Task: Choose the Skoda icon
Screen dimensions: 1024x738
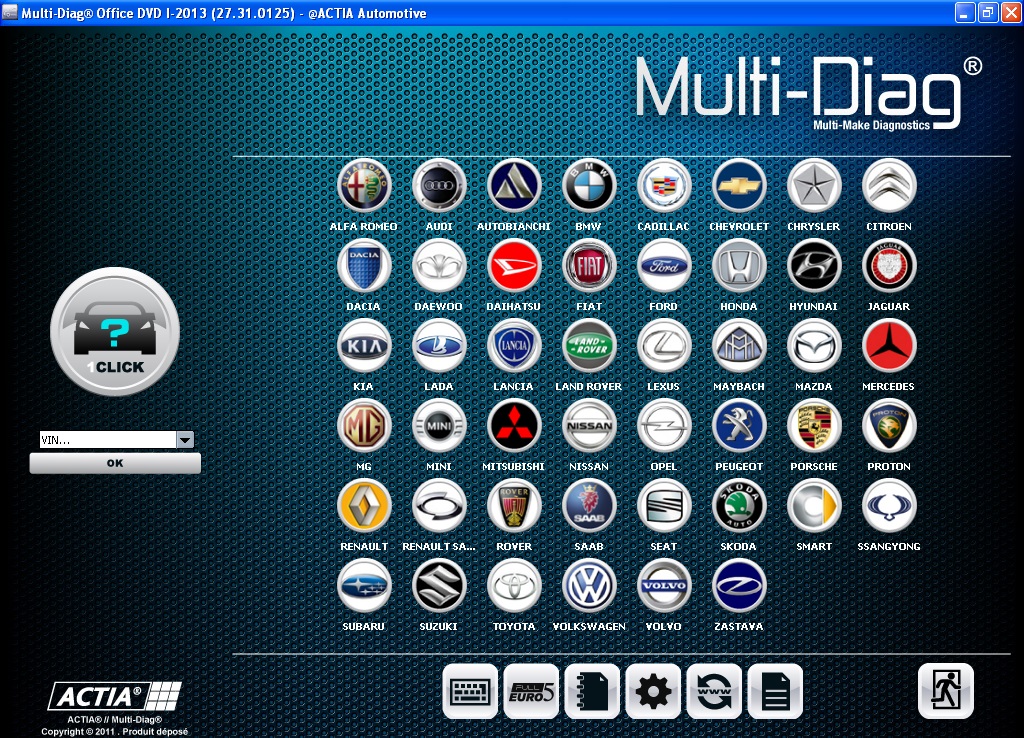Action: tap(739, 506)
